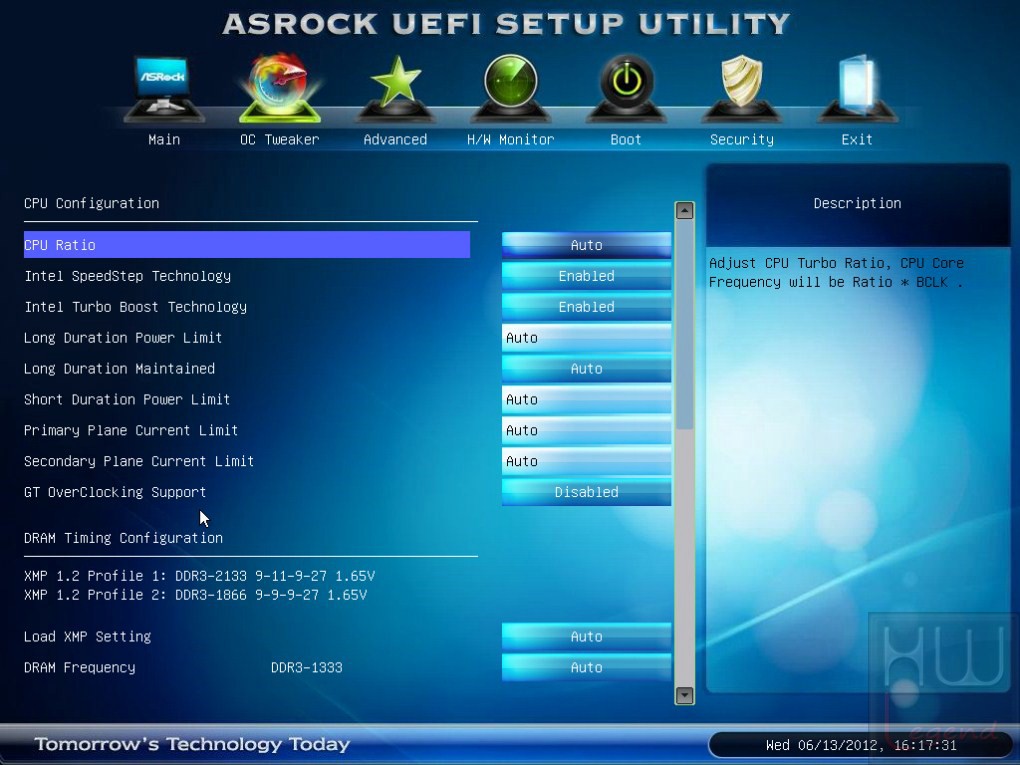1020x765 pixels.
Task: Go to the H/W Monitor tab label
Action: click(511, 139)
